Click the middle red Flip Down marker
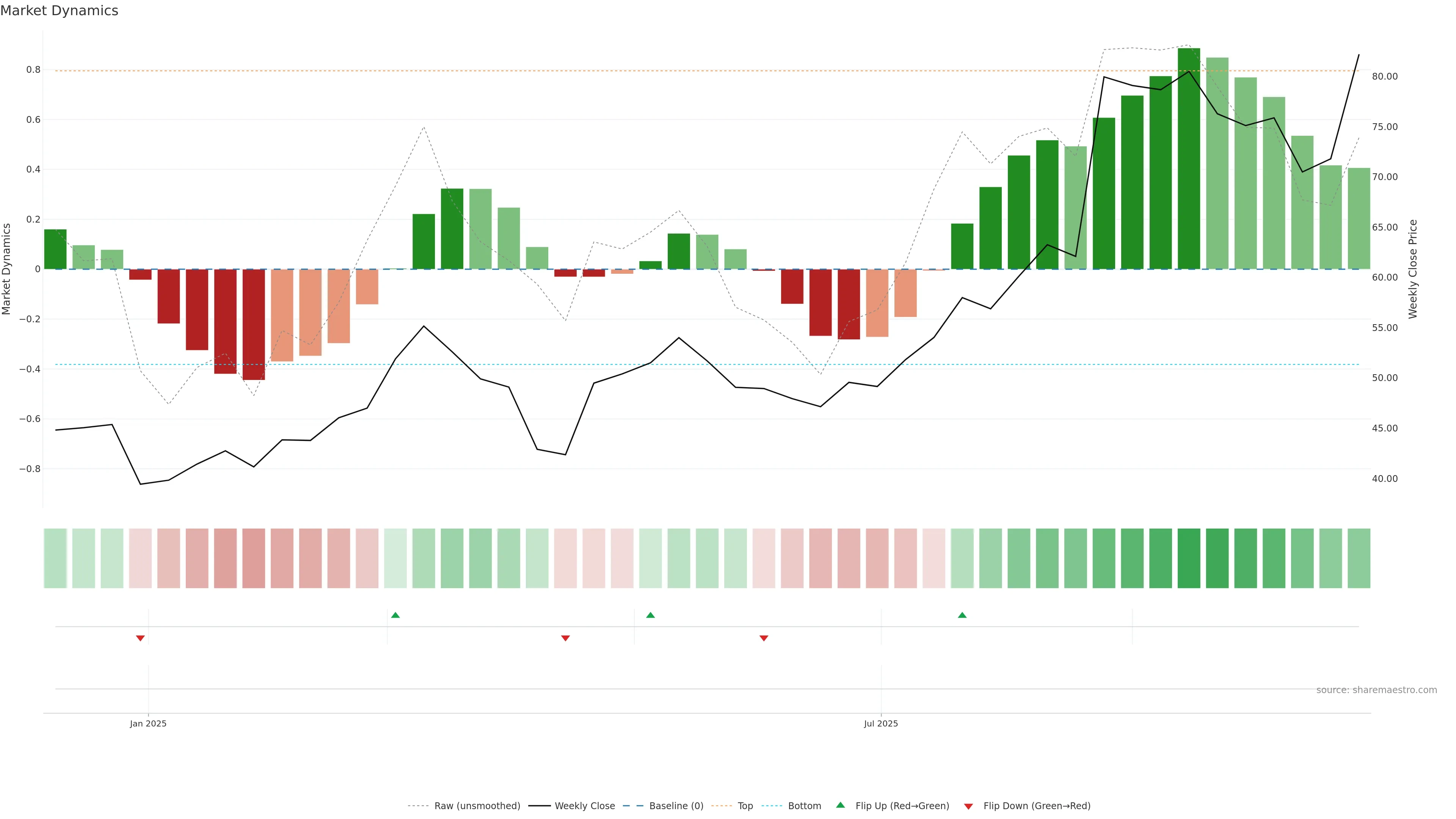The width and height of the screenshot is (1456, 819). click(565, 638)
